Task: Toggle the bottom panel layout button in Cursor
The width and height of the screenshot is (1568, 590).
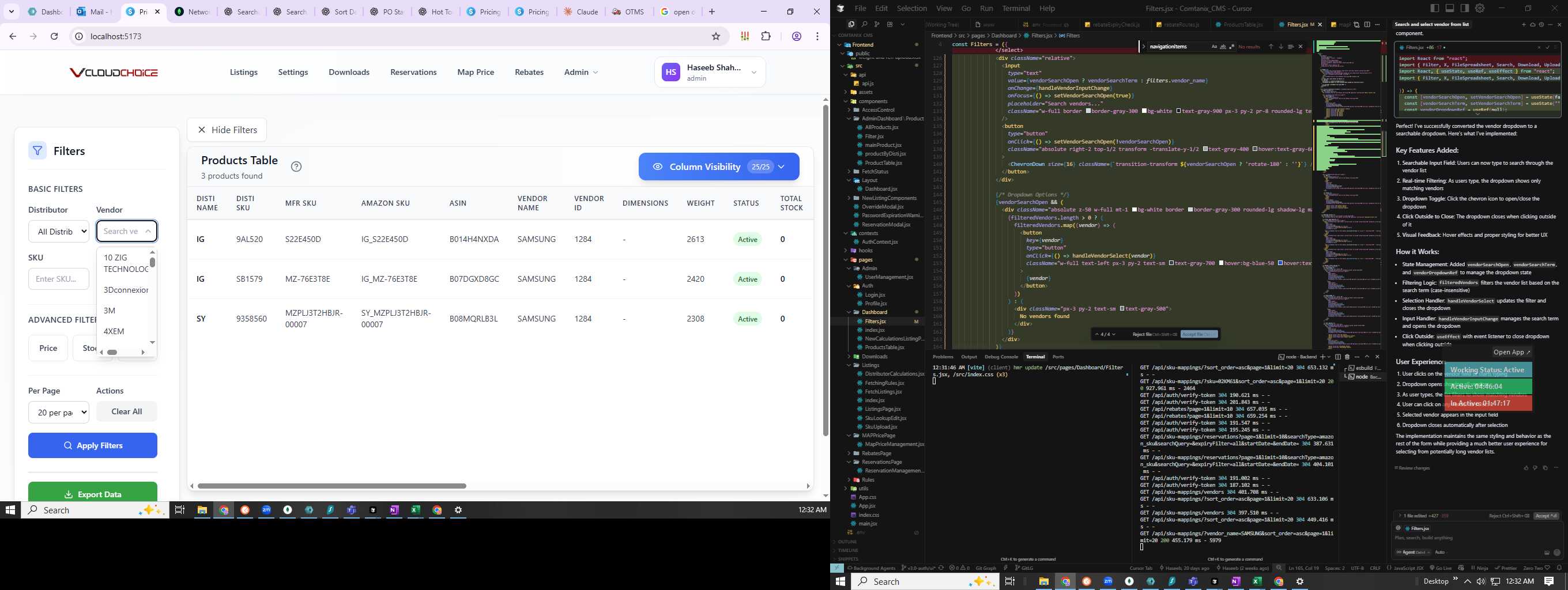Action: click(1450, 8)
